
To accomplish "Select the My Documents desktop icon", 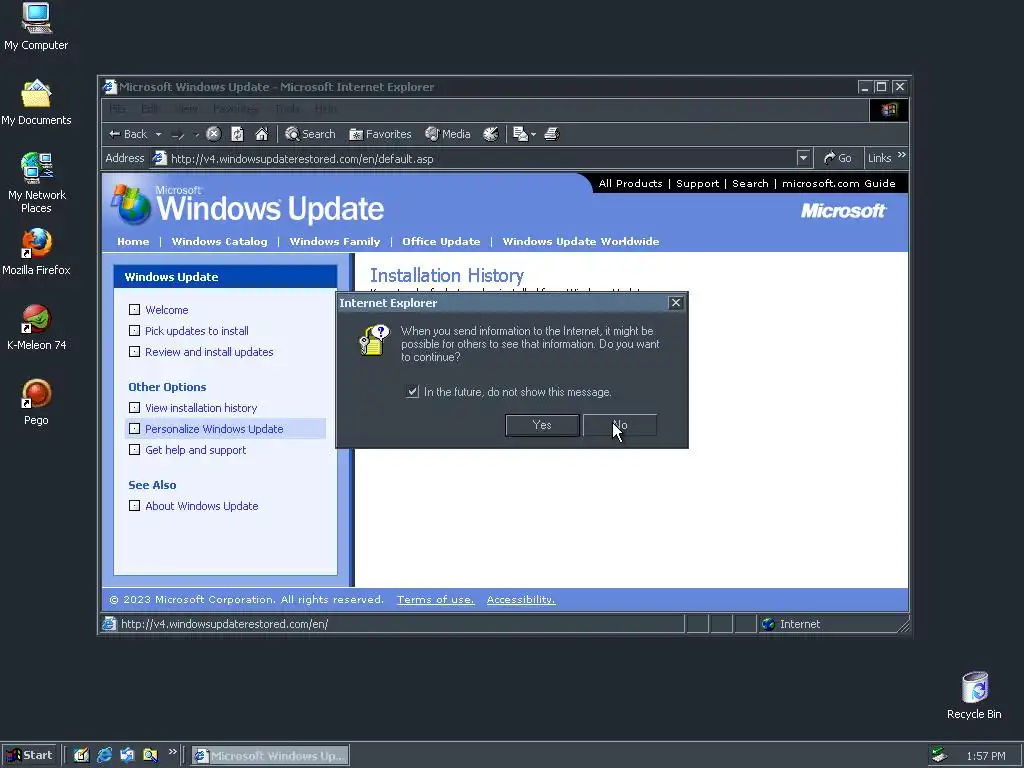I will 36,103.
